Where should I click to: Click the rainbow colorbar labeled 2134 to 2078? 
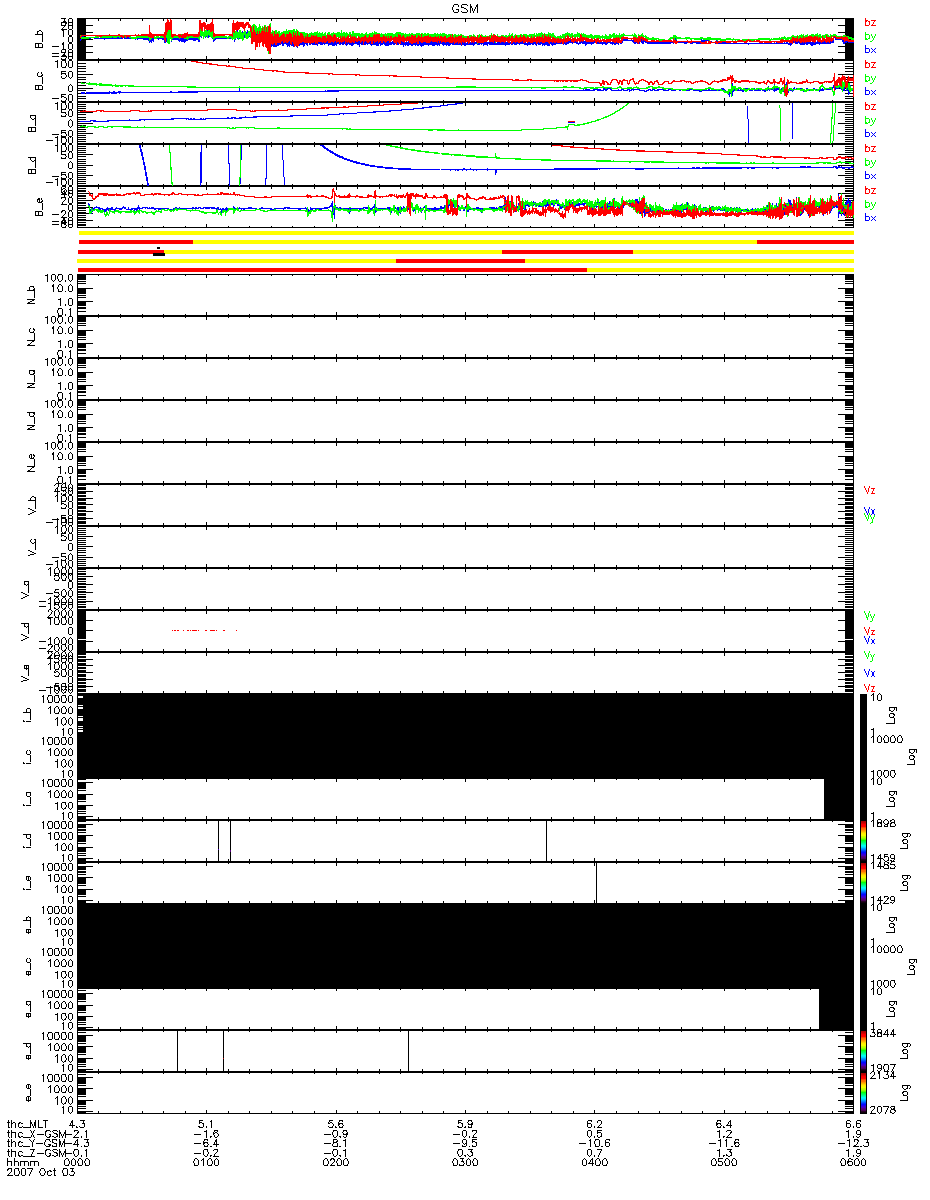click(x=862, y=1092)
